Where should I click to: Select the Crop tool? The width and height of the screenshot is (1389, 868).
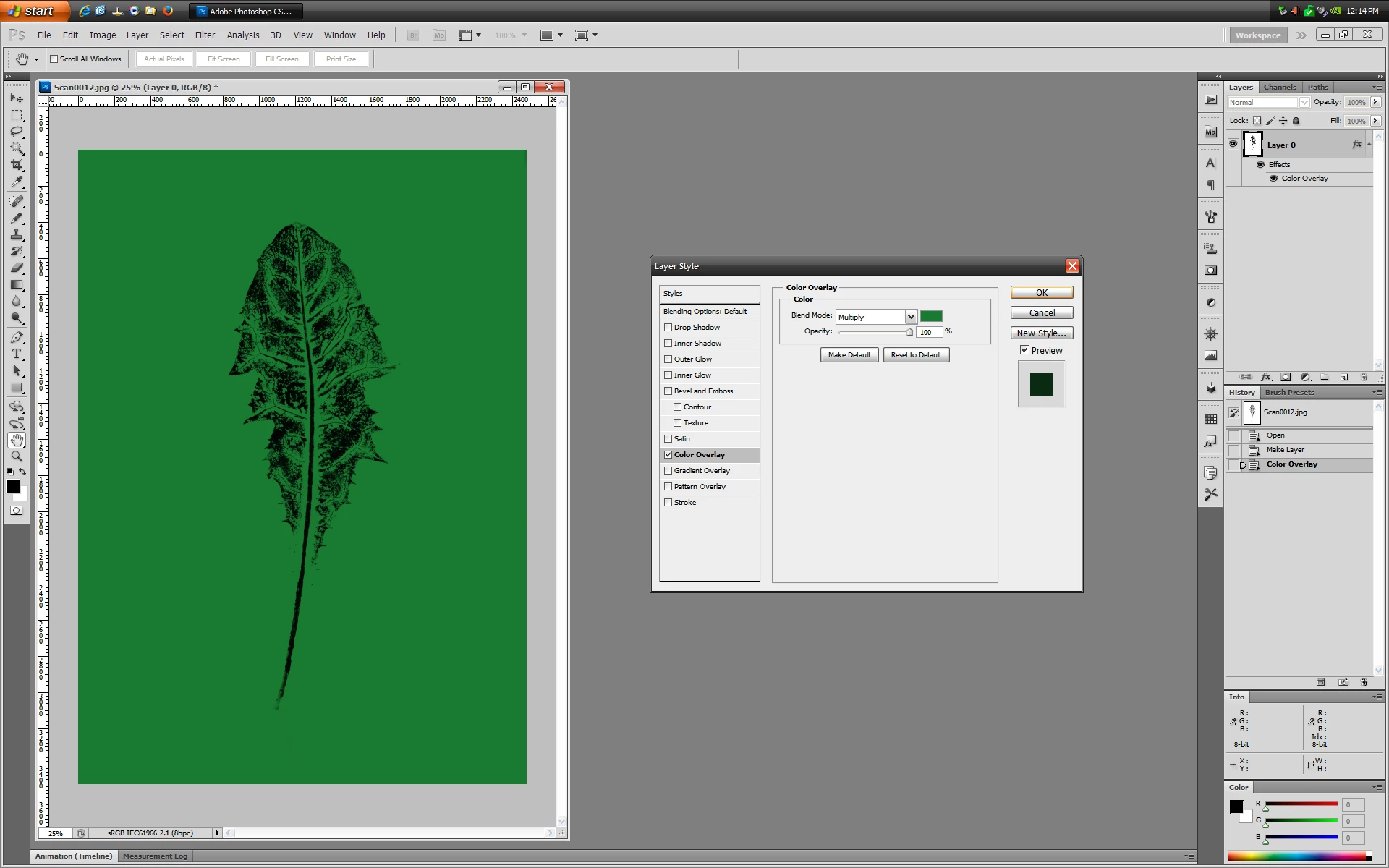pyautogui.click(x=17, y=165)
